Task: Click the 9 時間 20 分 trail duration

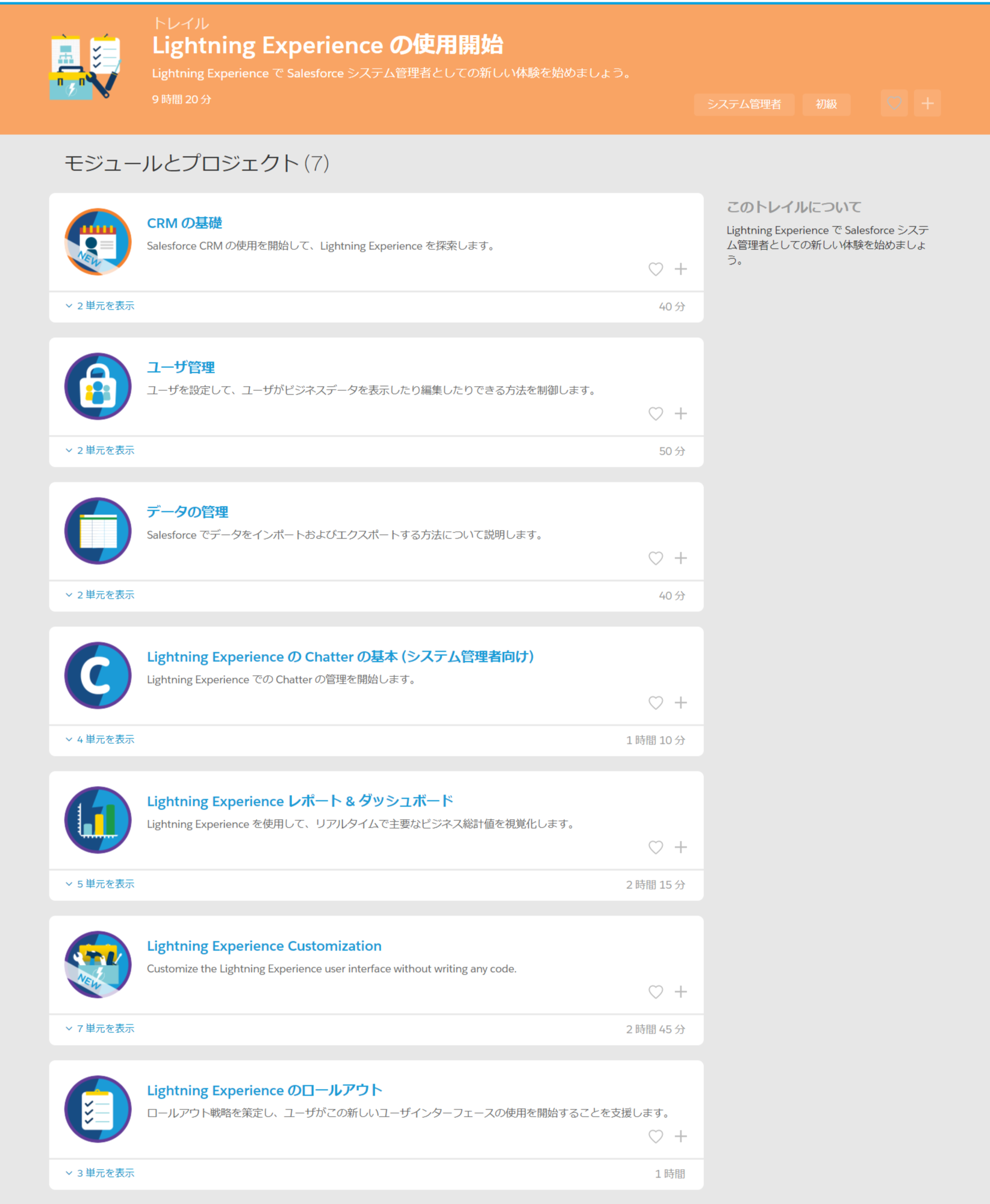Action: (x=181, y=99)
